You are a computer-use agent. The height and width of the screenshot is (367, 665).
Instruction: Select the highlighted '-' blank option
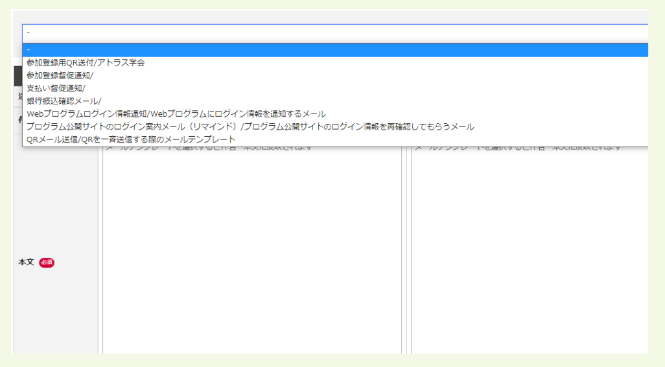[x=335, y=50]
